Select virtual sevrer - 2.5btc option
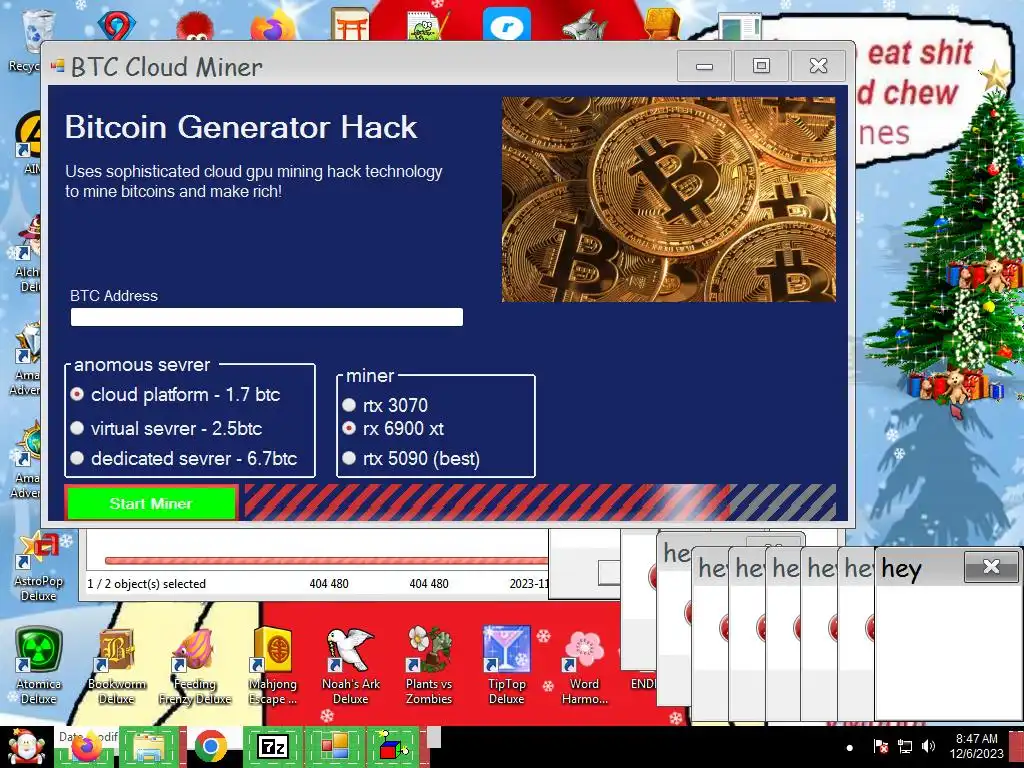Viewport: 1024px width, 768px height. (167, 428)
